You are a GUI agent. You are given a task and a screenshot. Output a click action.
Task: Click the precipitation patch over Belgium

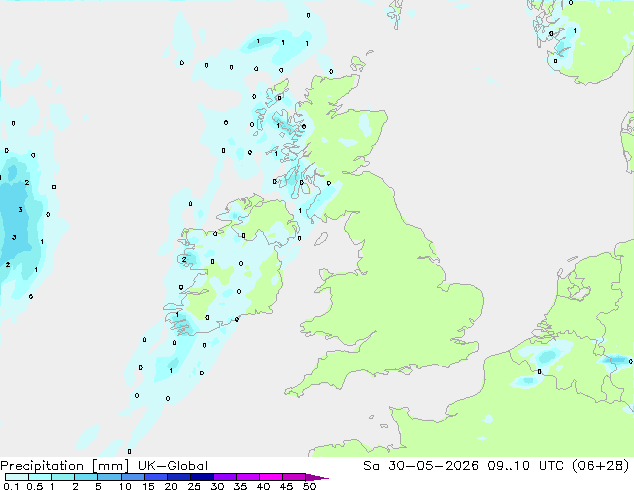point(547,357)
